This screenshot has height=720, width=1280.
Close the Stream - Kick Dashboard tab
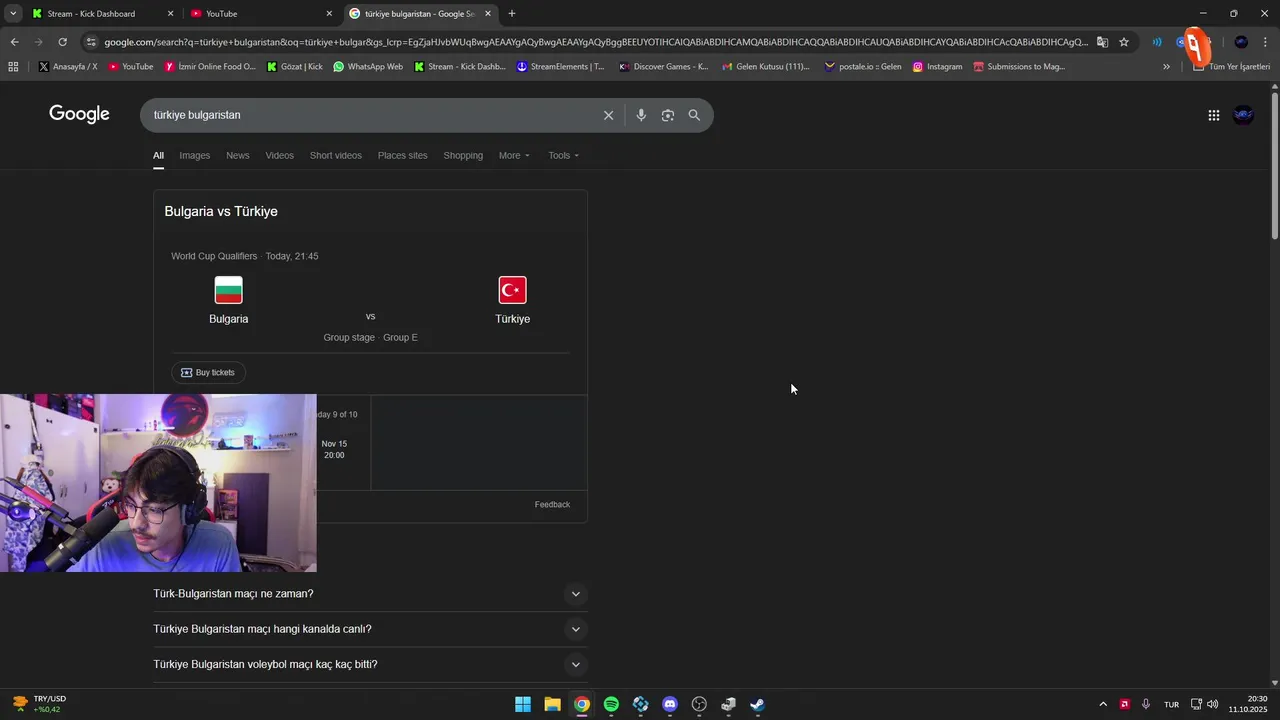170,14
